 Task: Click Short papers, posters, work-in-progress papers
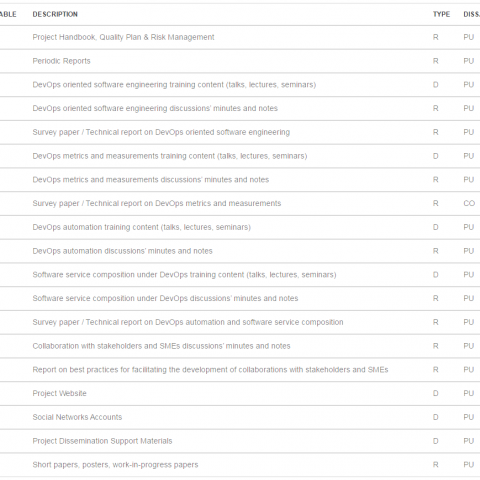[115, 465]
